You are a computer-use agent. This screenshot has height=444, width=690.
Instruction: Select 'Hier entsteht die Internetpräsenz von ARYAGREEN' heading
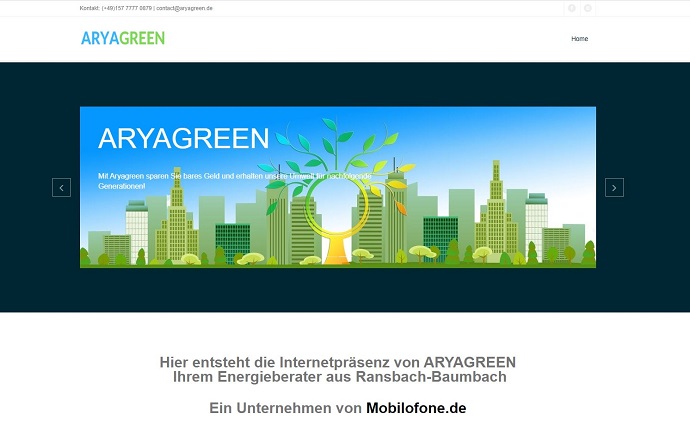tap(338, 362)
